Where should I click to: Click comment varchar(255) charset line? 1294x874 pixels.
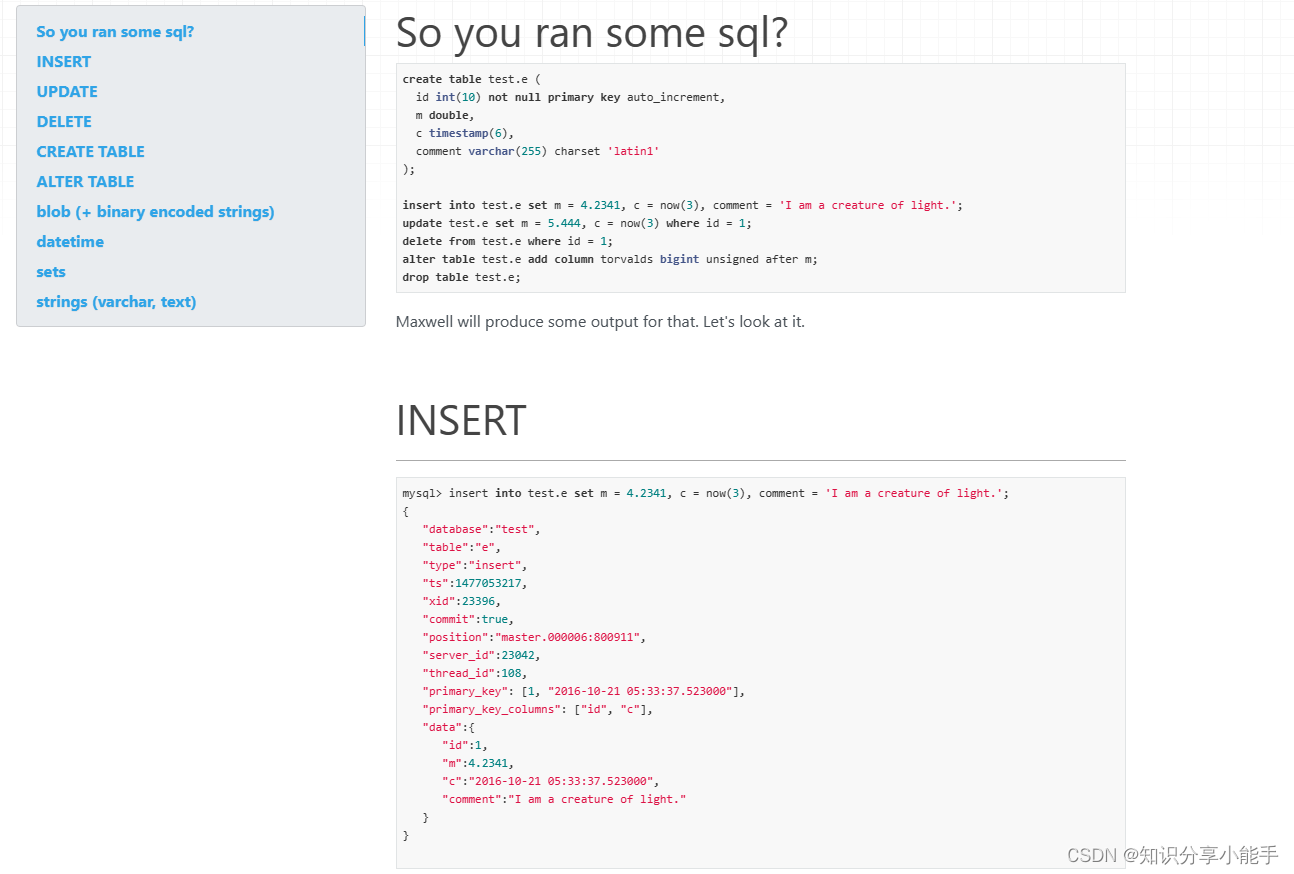[x=538, y=151]
